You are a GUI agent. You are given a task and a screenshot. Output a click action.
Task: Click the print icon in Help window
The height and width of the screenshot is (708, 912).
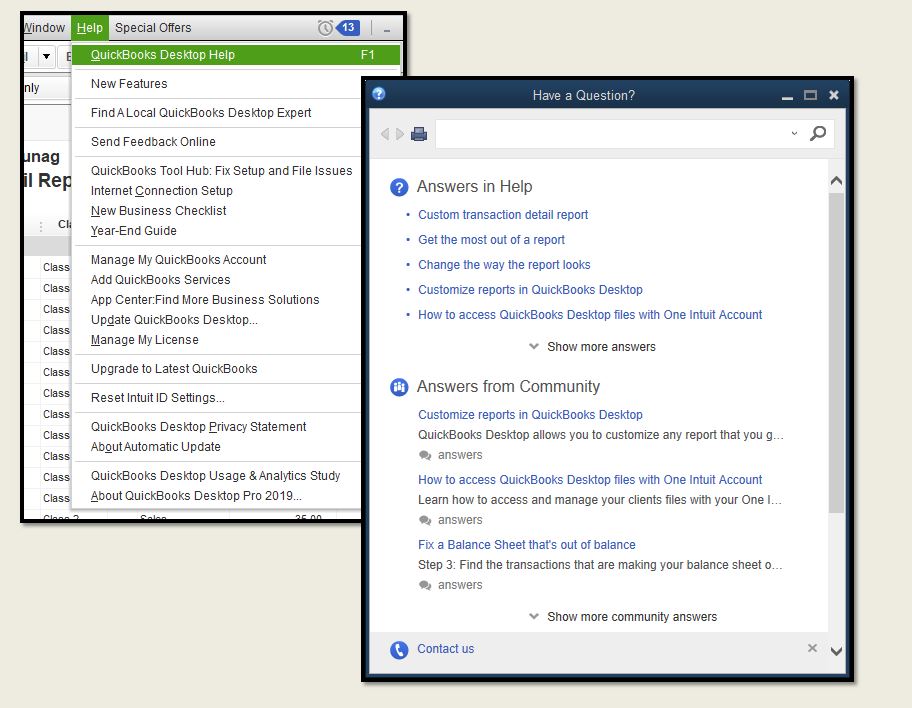click(419, 134)
